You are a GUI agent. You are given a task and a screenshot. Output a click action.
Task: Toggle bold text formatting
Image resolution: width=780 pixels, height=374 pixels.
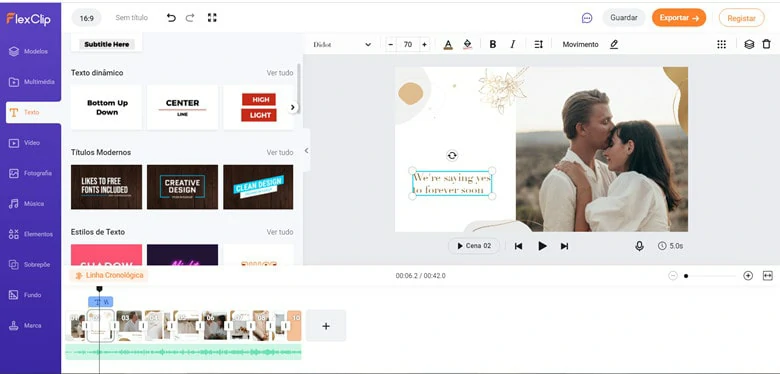pos(492,44)
